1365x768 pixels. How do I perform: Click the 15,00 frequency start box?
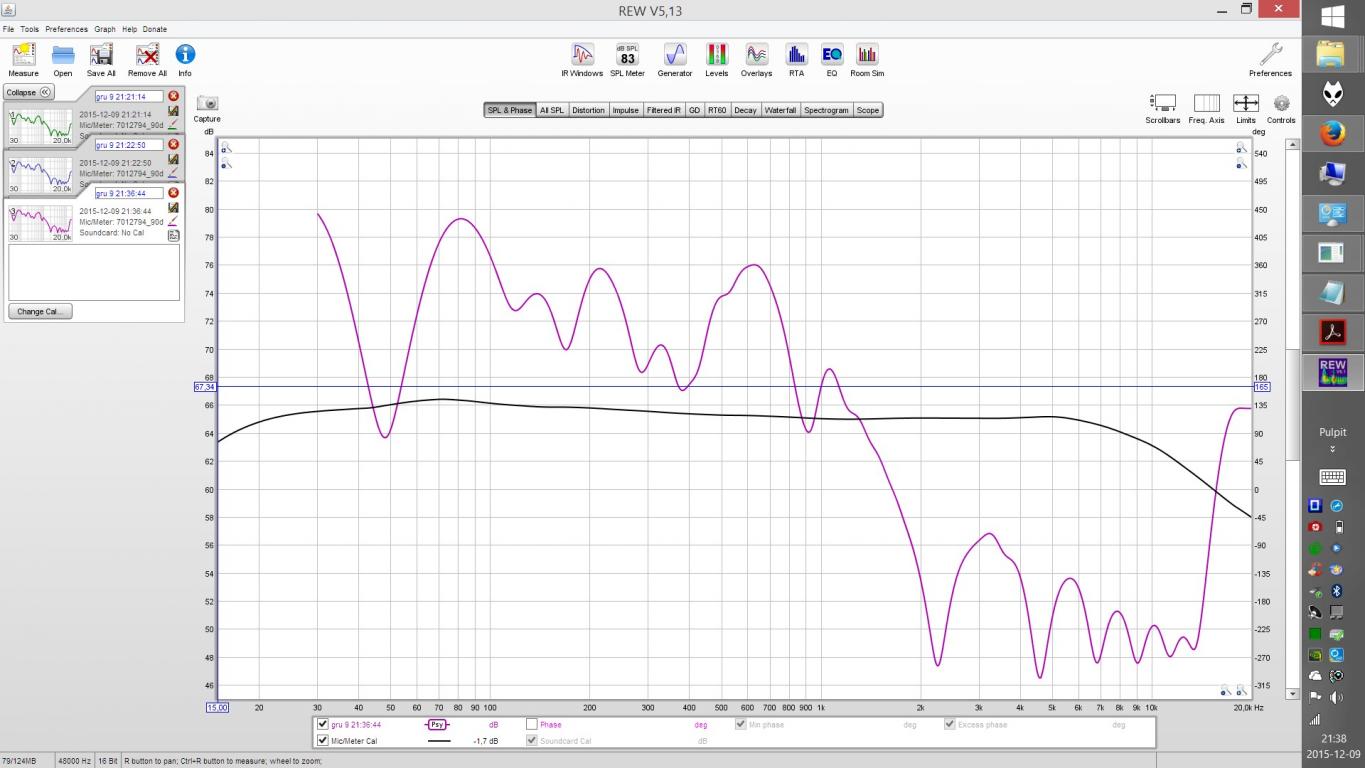tap(217, 707)
